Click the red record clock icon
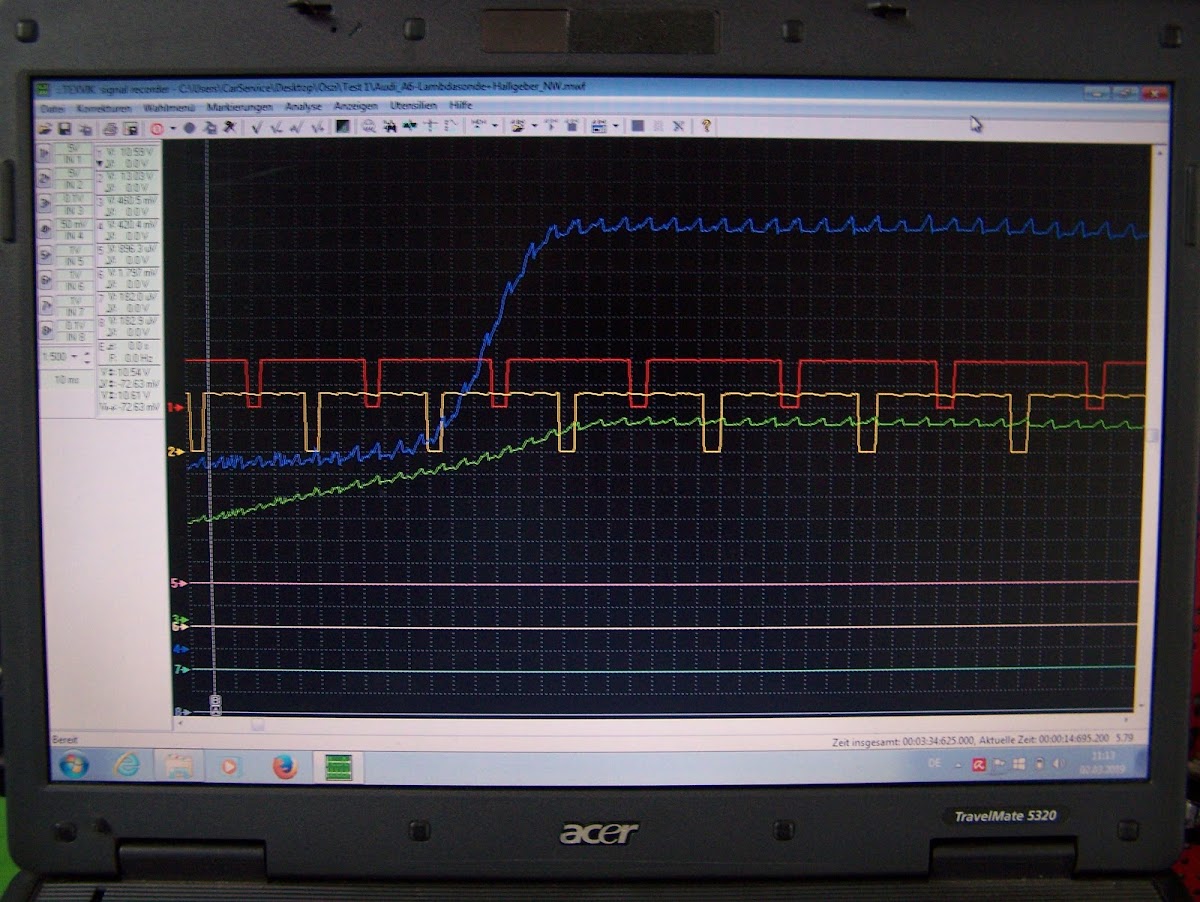 [157, 128]
